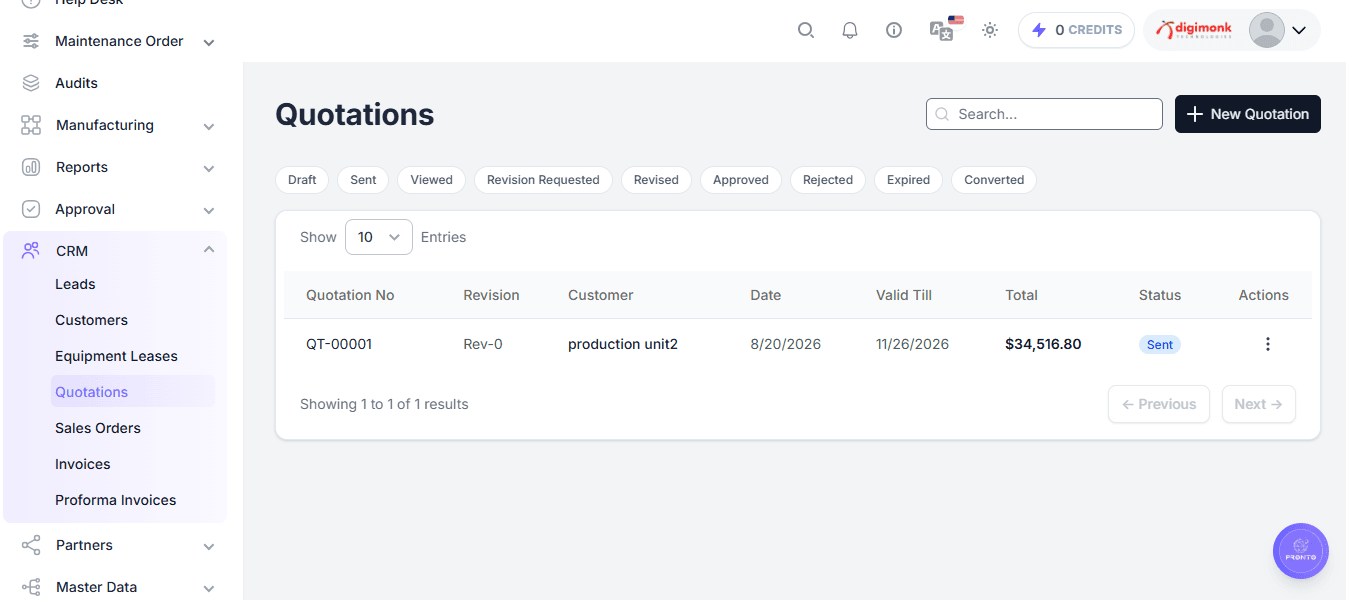The image size is (1346, 600).
Task: Click the Quotation No column header
Action: tap(350, 295)
